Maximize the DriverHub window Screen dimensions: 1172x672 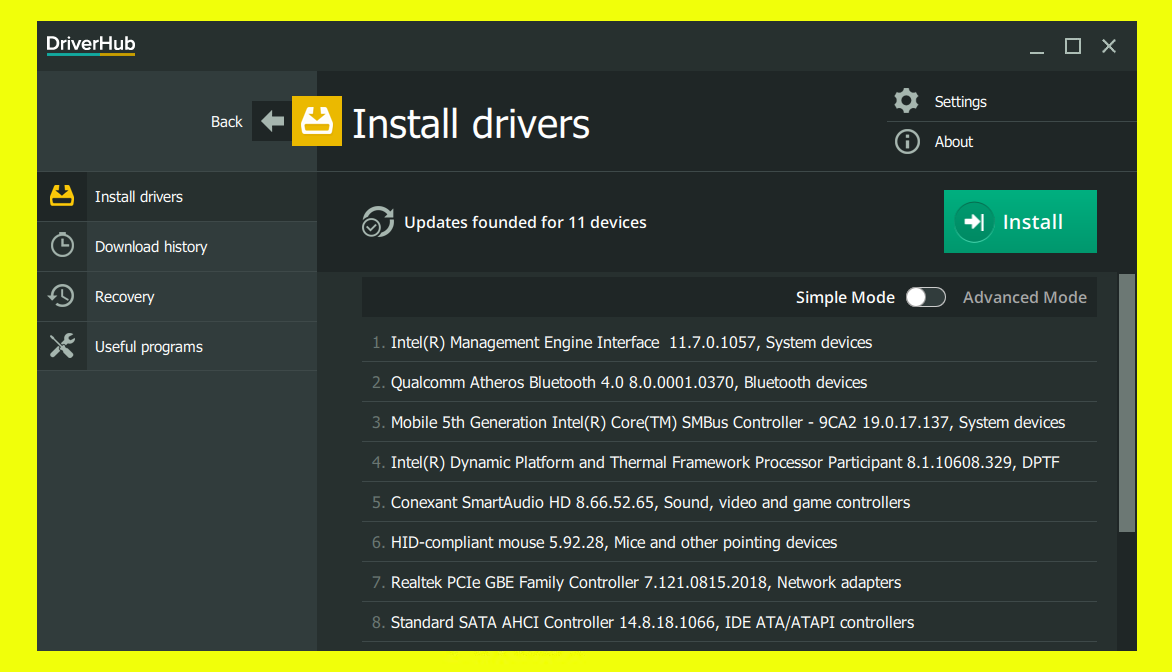click(1072, 46)
